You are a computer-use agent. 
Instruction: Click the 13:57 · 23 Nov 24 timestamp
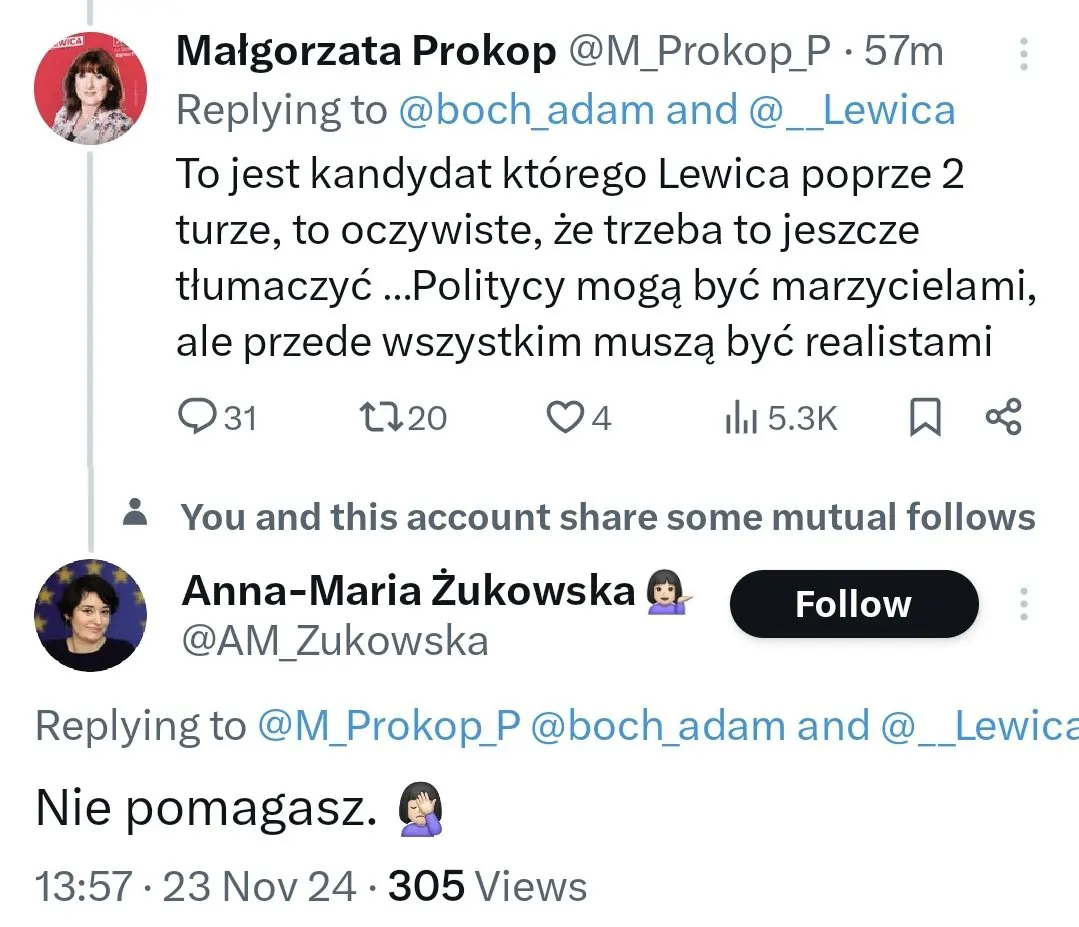pyautogui.click(x=195, y=886)
